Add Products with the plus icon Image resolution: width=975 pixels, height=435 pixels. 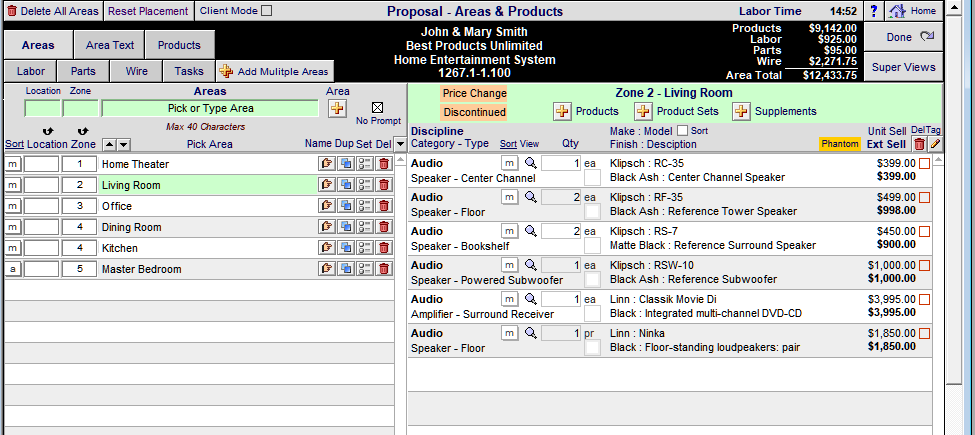tap(562, 111)
